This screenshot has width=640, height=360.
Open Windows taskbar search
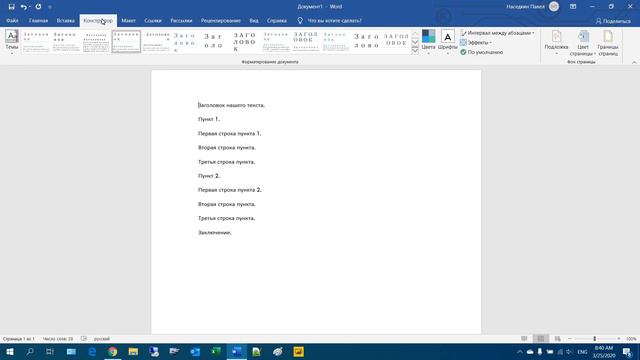coord(30,352)
